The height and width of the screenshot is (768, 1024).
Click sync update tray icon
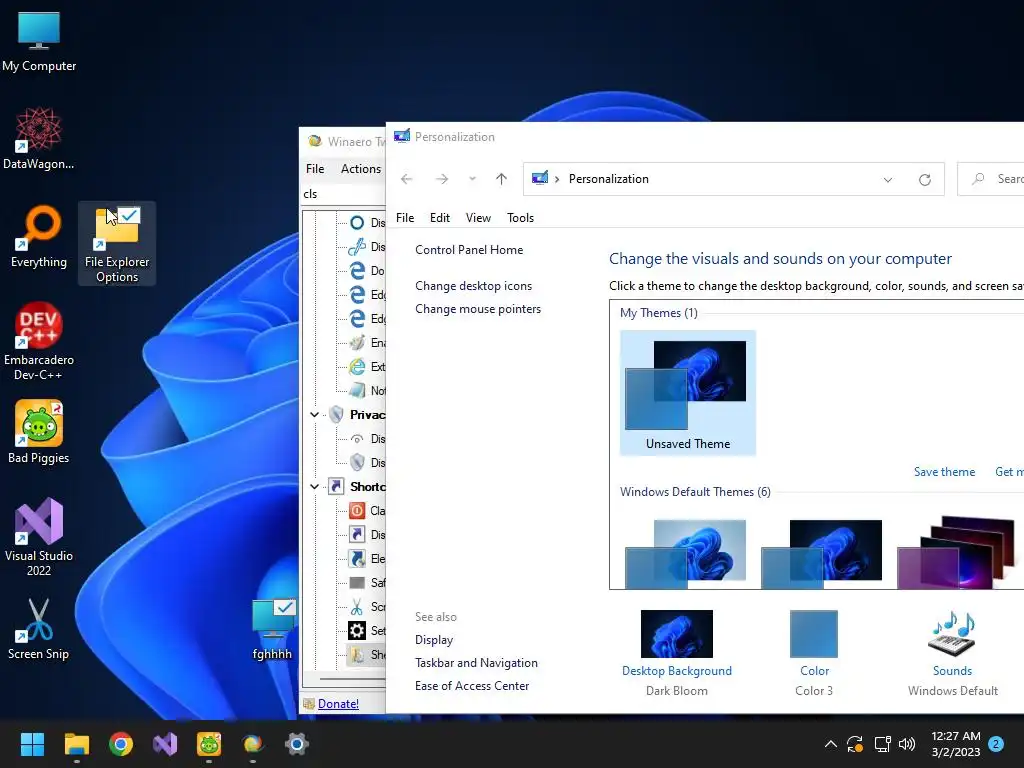pos(855,744)
